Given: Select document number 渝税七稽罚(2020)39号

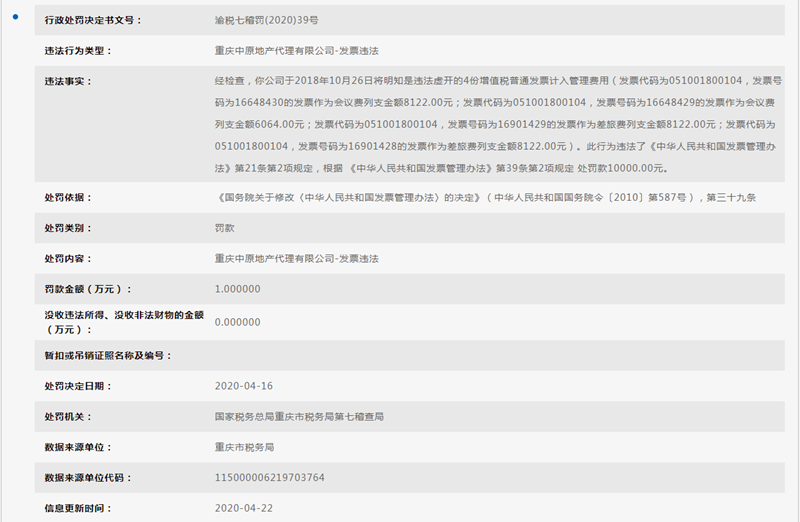Looking at the screenshot, I should 266,20.
